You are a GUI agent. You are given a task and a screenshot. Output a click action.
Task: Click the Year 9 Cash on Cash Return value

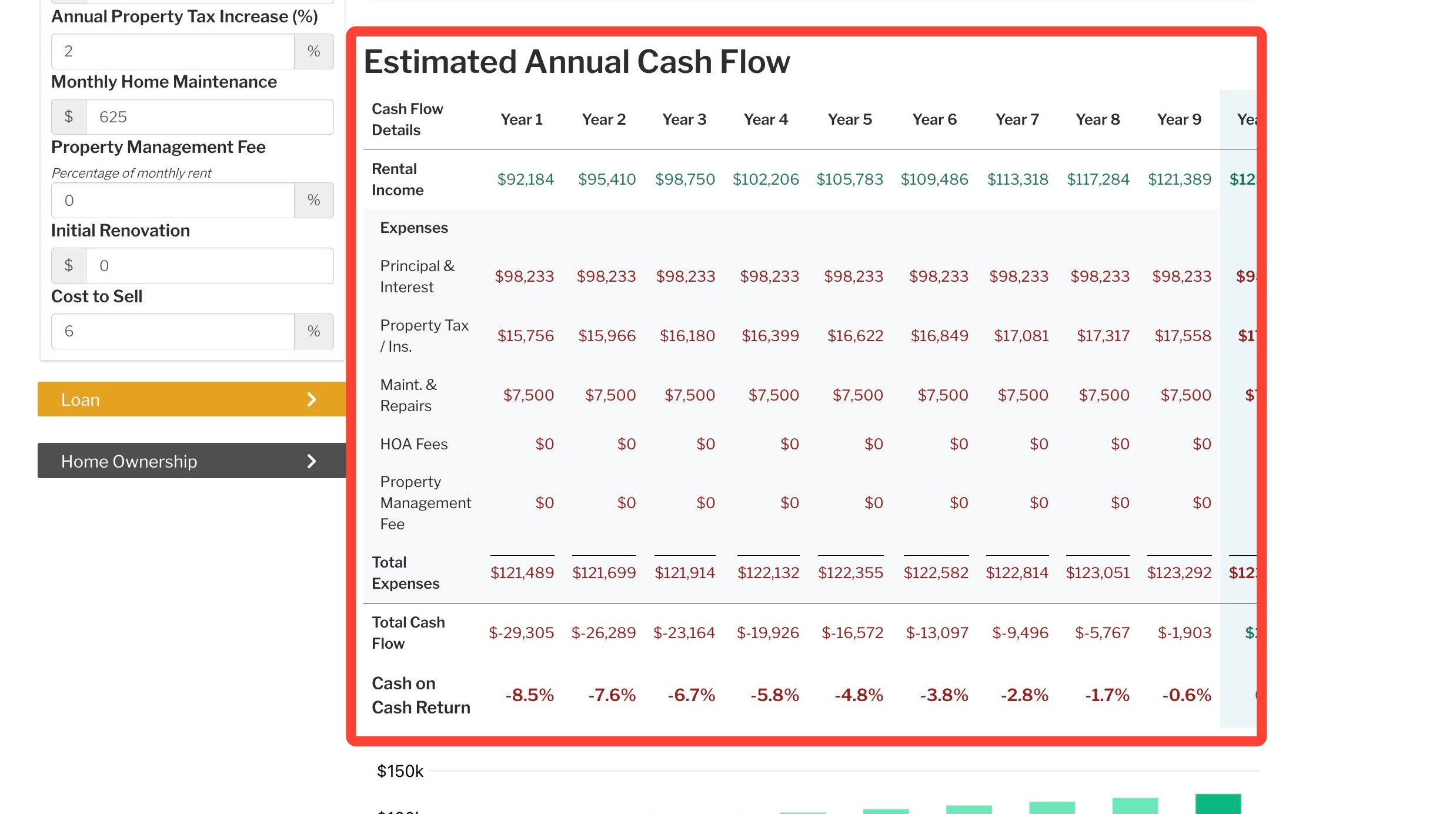coord(1186,695)
